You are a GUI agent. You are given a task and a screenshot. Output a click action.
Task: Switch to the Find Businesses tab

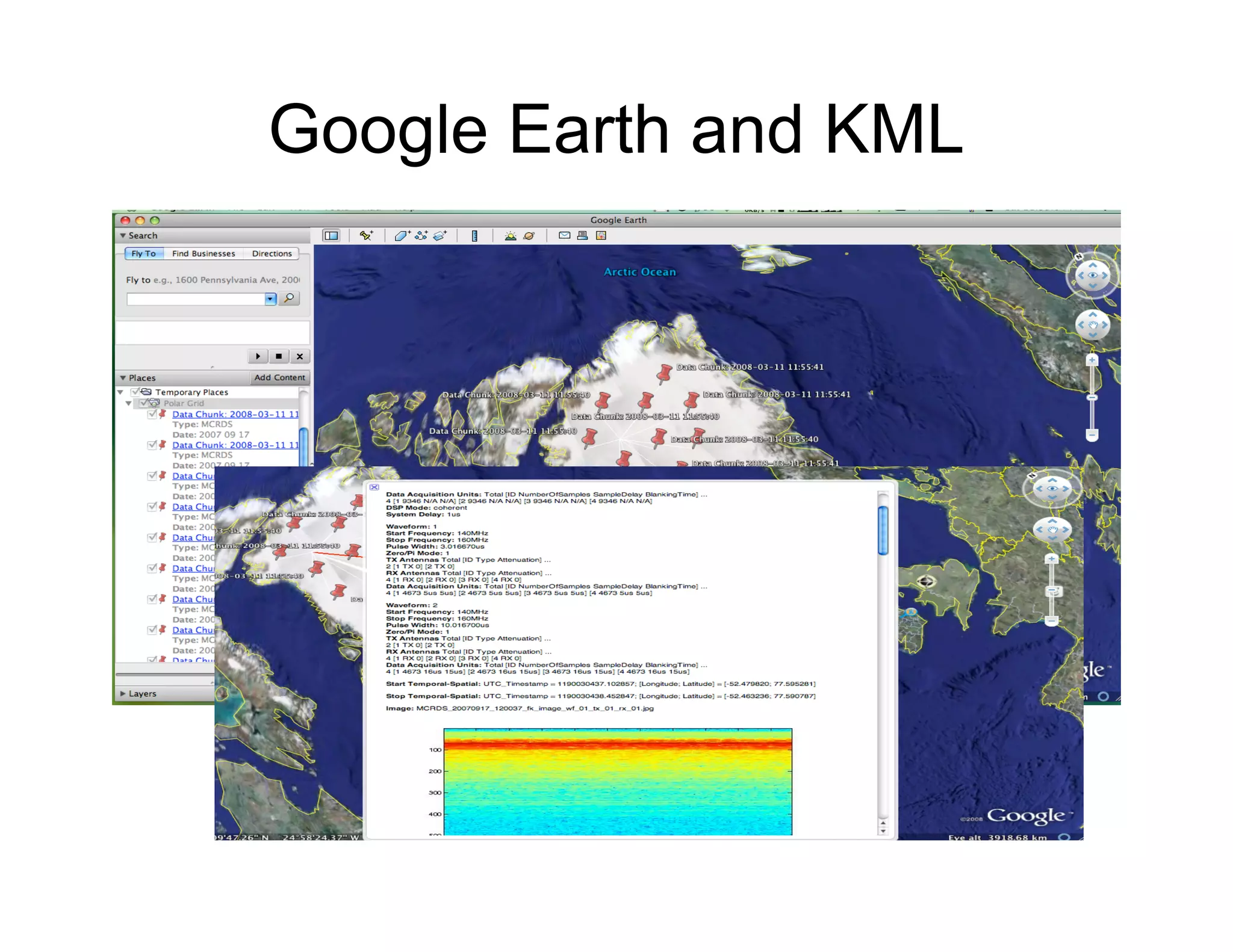coord(203,253)
